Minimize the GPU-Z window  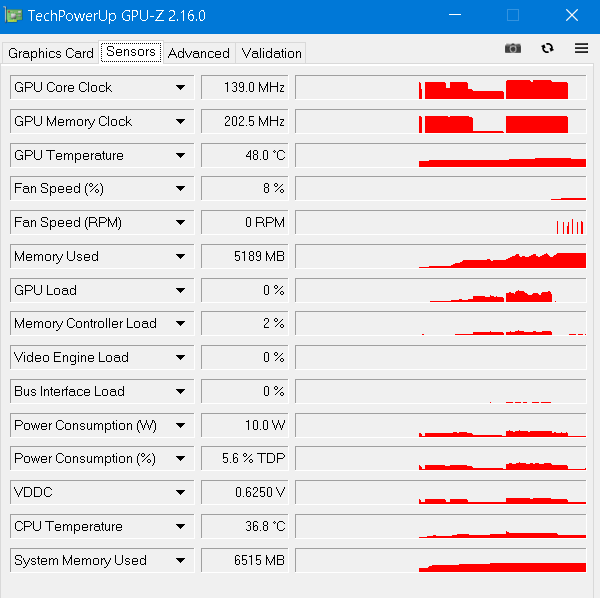coord(455,15)
